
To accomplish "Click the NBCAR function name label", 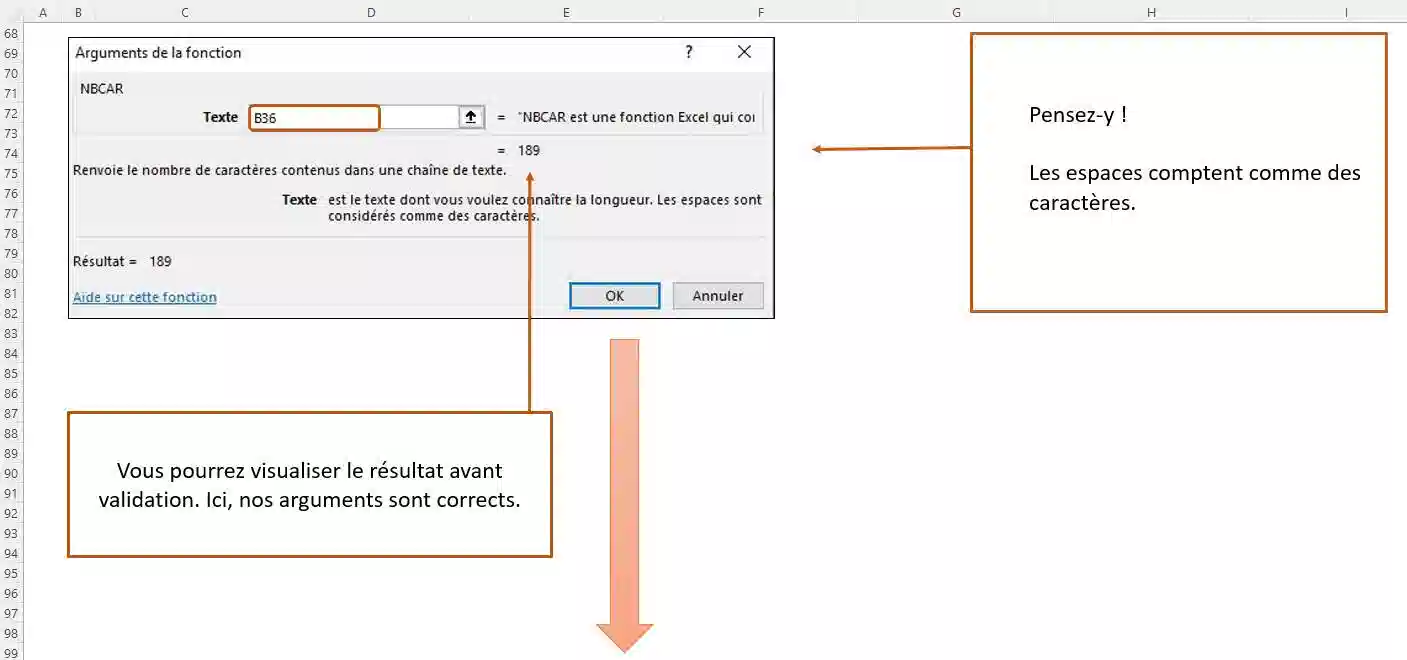I will tap(102, 88).
